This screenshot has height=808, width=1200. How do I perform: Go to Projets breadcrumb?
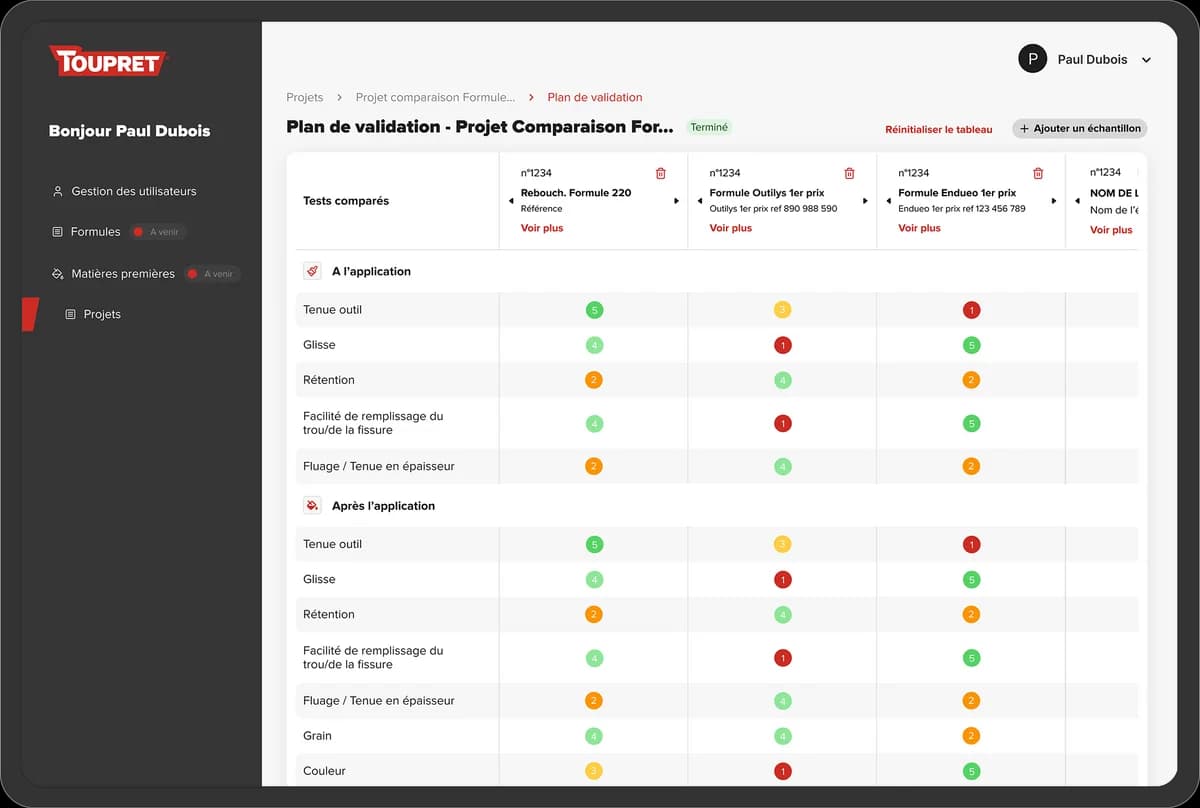tap(305, 97)
